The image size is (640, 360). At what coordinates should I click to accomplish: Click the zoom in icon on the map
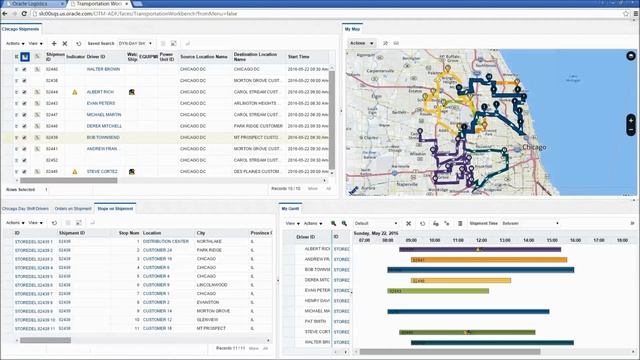631,121
